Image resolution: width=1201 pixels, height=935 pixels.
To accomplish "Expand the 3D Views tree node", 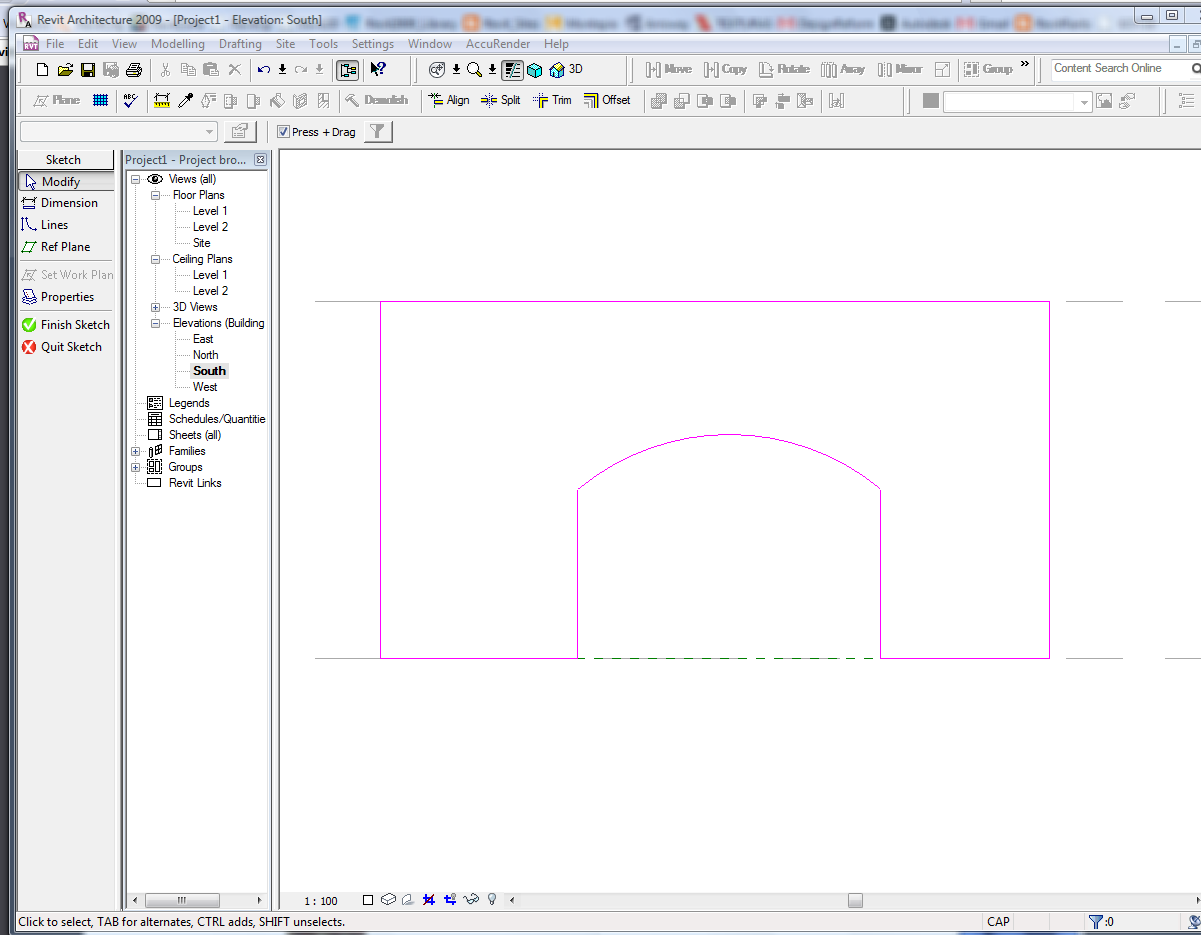I will (x=156, y=307).
